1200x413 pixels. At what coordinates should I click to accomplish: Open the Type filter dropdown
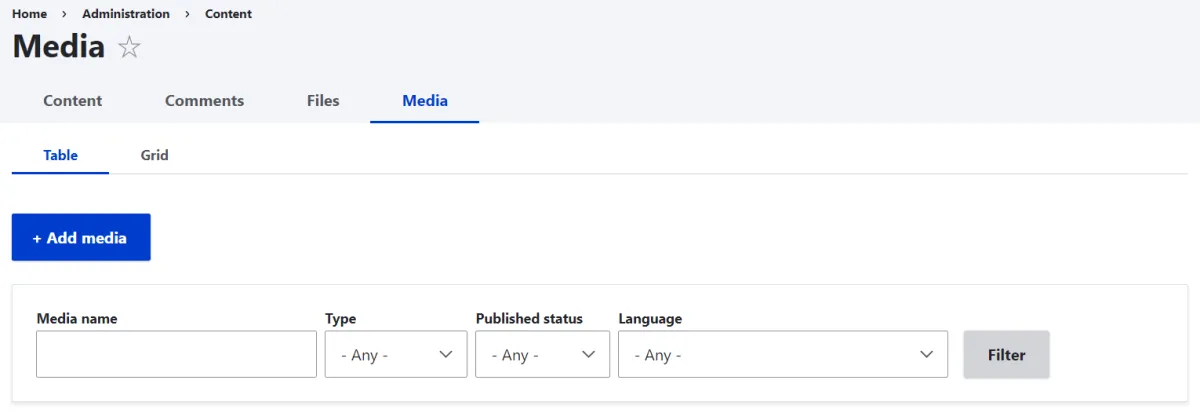(x=396, y=354)
